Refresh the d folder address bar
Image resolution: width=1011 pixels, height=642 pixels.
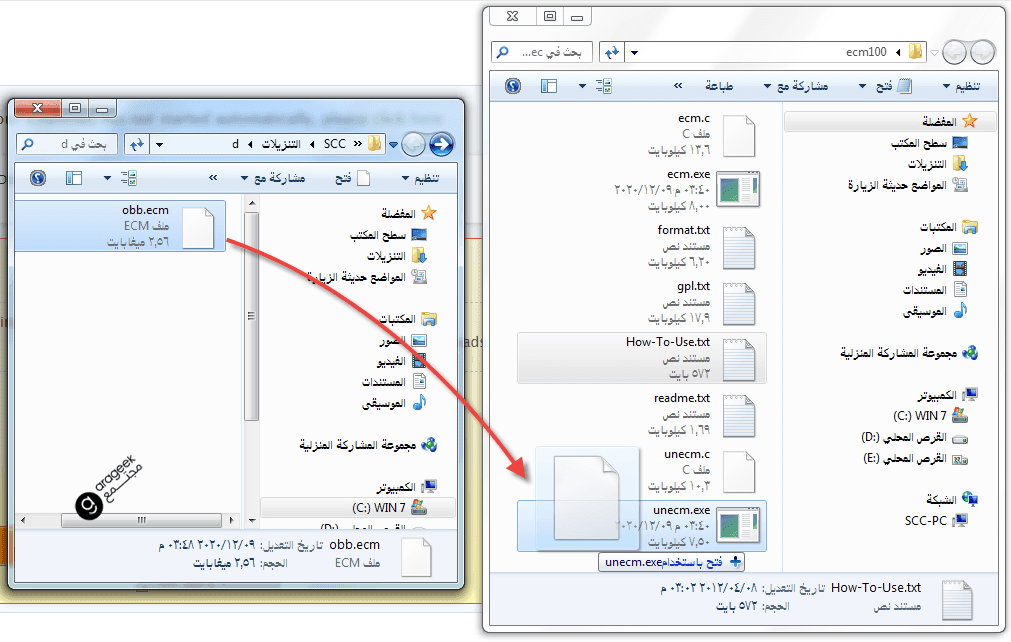click(x=137, y=144)
